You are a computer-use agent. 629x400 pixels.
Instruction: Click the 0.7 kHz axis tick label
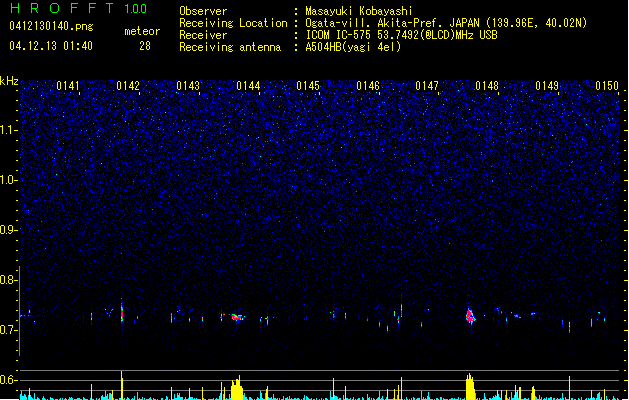[x=9, y=330]
